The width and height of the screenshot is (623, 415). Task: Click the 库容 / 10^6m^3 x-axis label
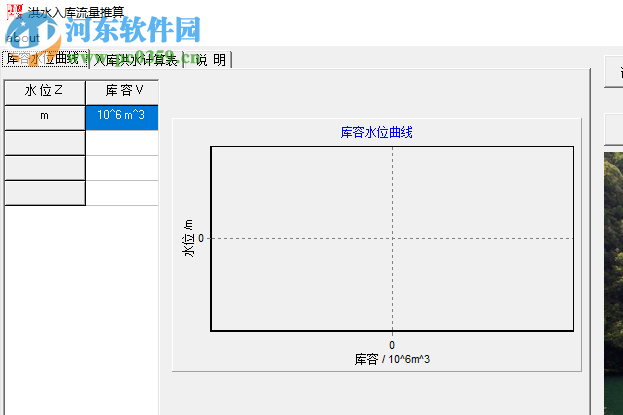tap(392, 359)
